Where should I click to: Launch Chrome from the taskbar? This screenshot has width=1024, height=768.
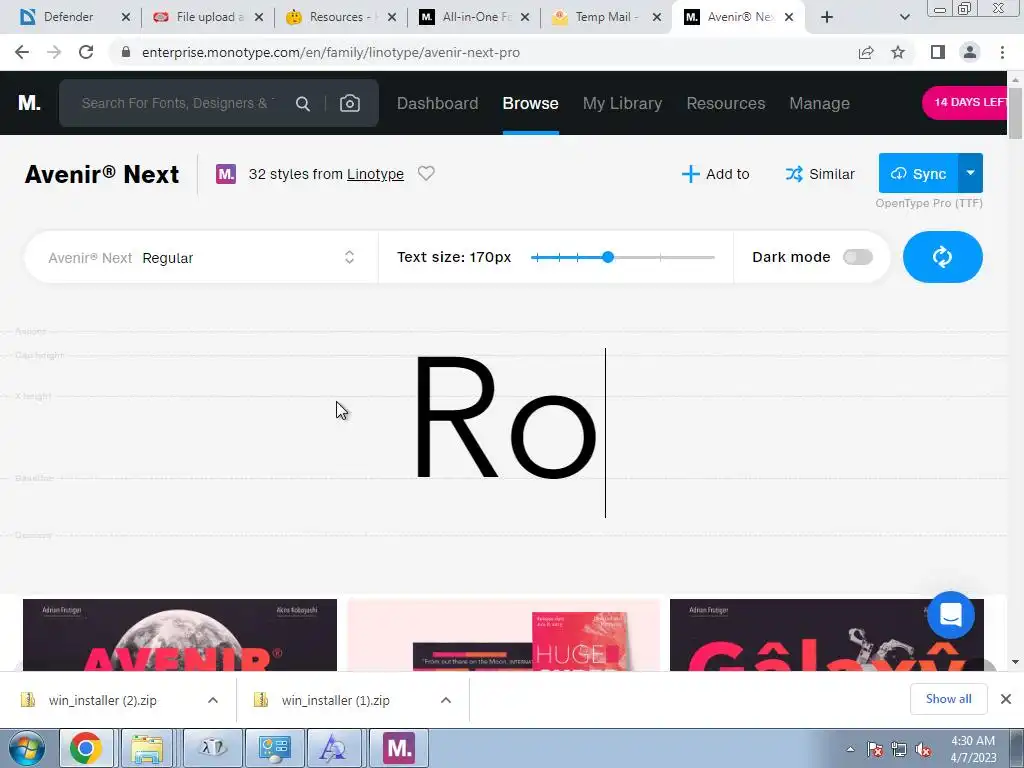[x=86, y=748]
